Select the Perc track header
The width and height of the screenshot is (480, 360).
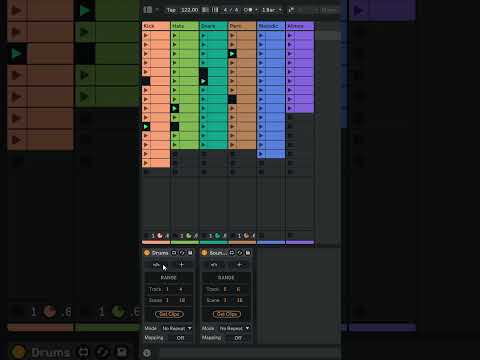pyautogui.click(x=242, y=26)
